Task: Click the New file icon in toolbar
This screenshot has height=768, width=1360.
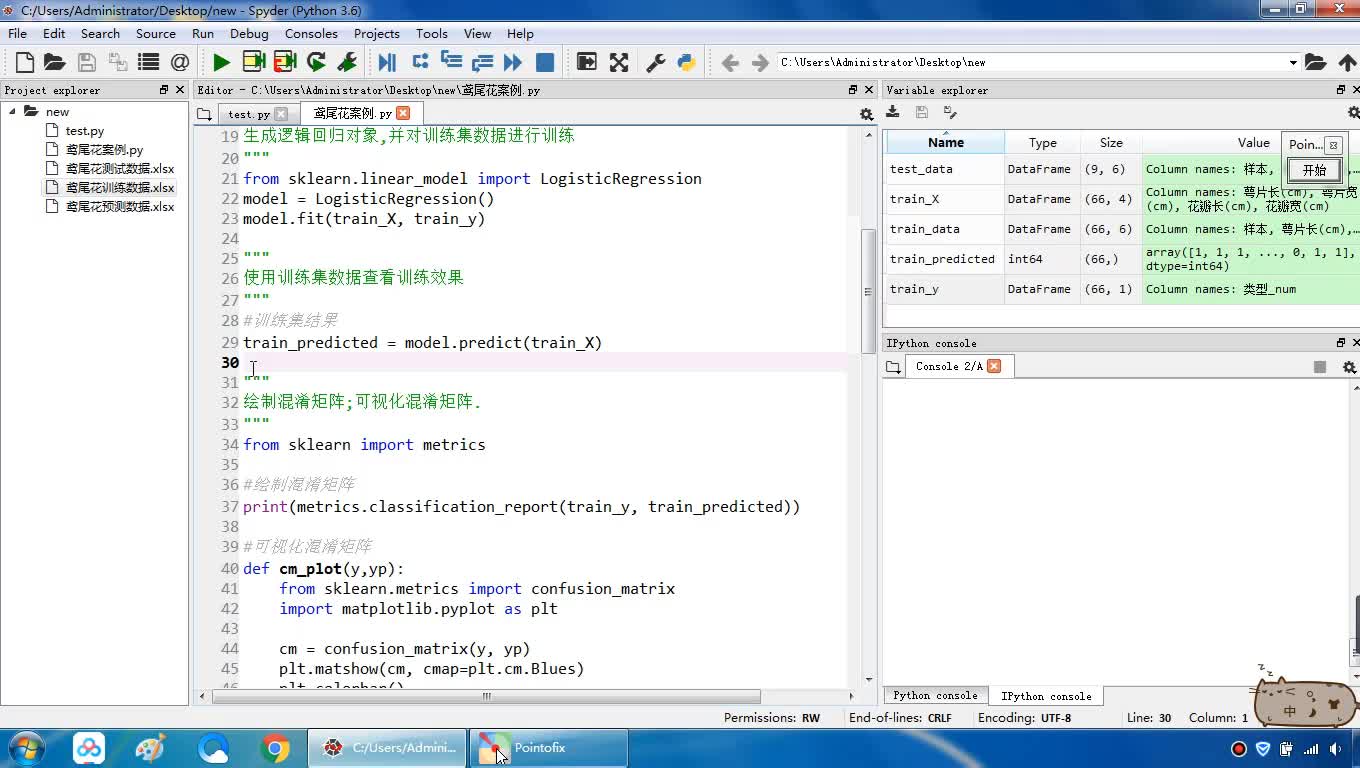Action: click(25, 63)
